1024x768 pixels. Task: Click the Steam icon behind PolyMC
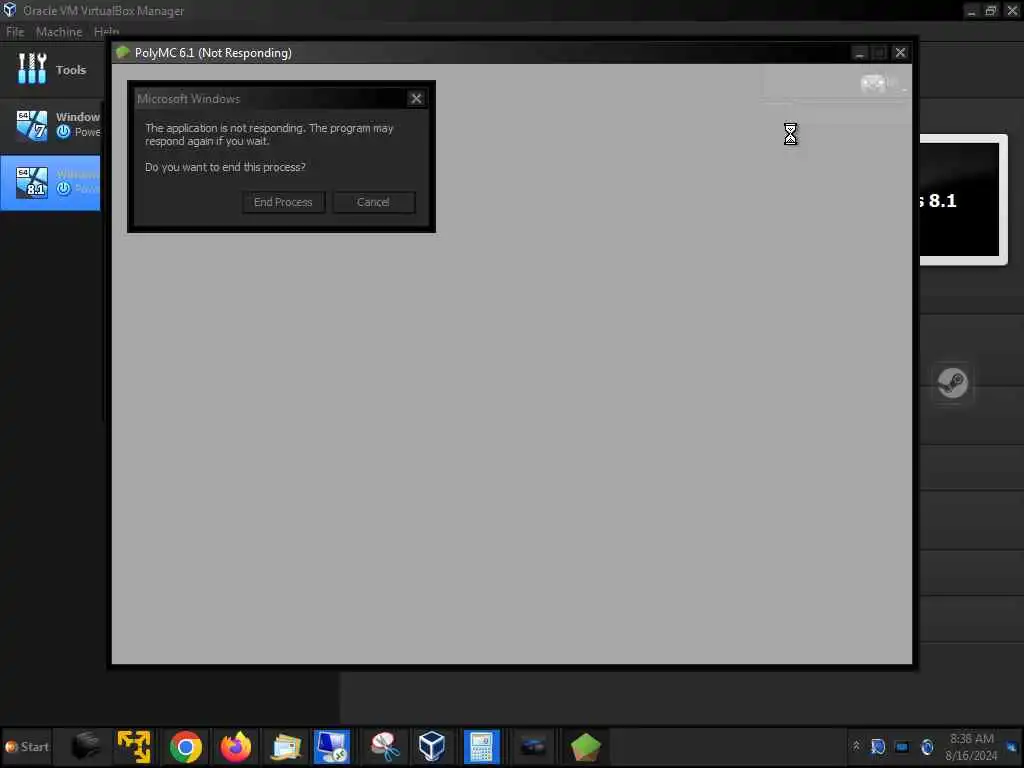click(952, 383)
